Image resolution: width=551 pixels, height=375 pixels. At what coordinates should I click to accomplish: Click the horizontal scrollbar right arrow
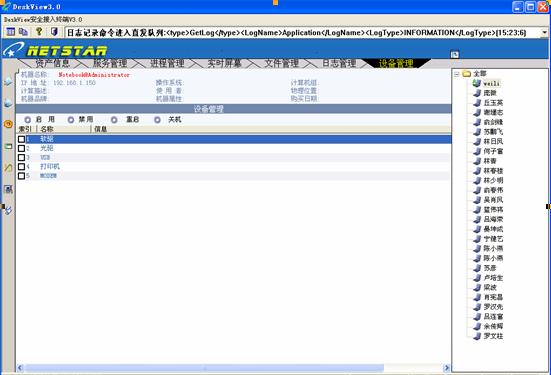point(446,368)
